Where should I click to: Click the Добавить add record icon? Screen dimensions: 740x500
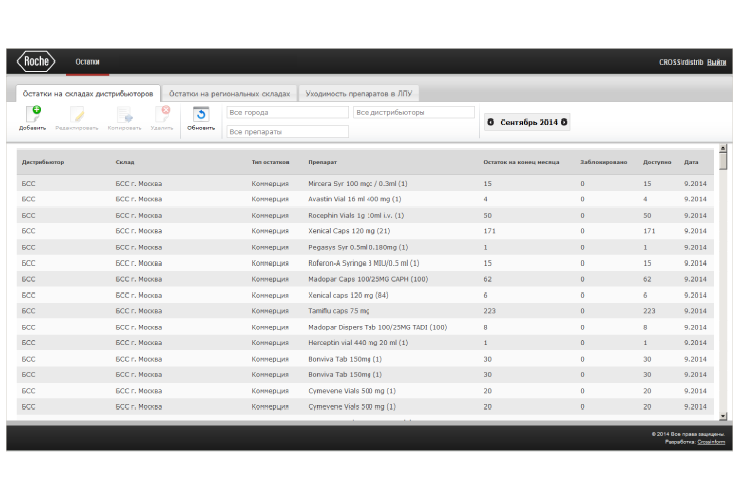[32, 116]
